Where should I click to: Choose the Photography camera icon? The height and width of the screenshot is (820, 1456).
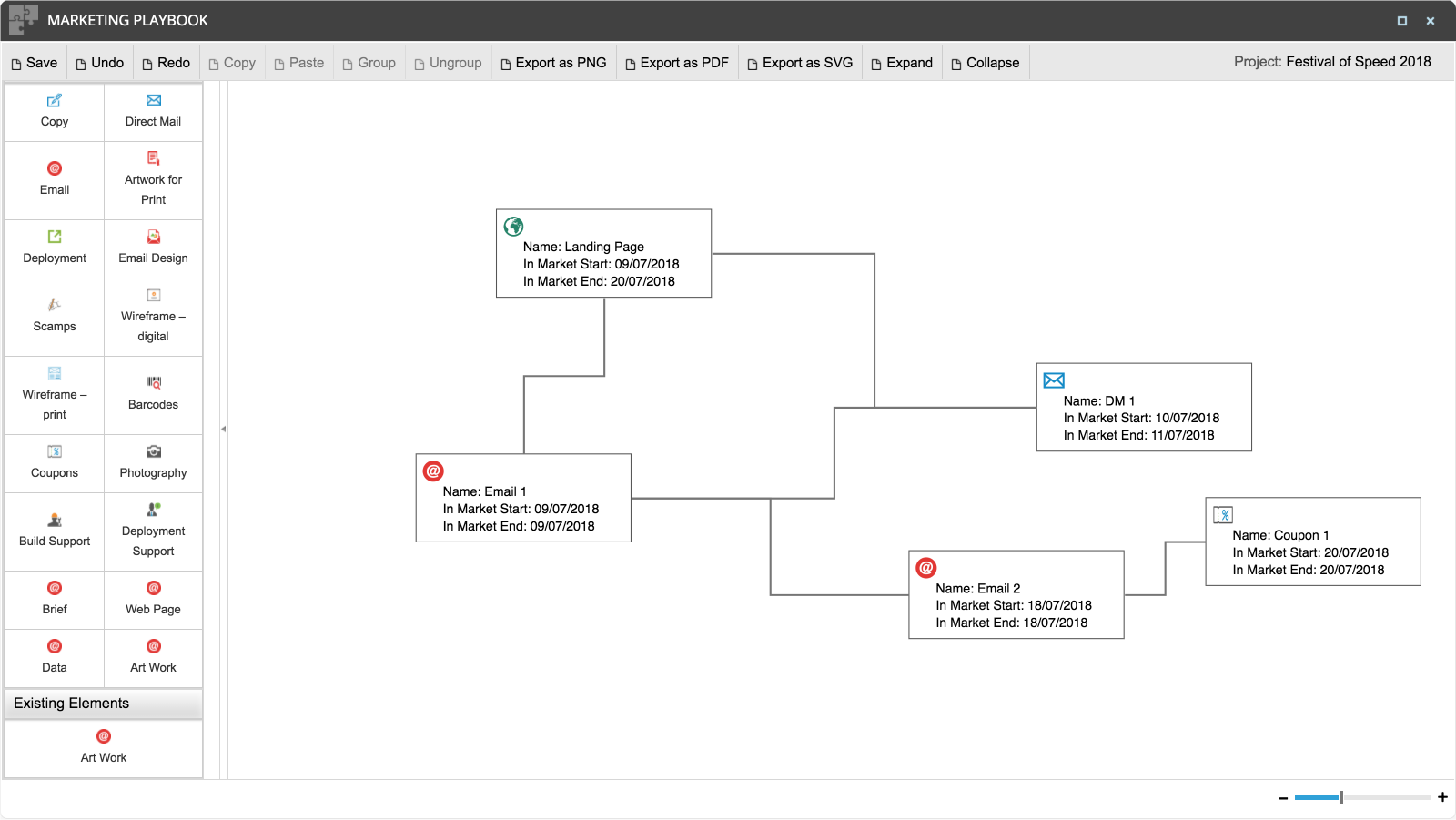(x=153, y=452)
